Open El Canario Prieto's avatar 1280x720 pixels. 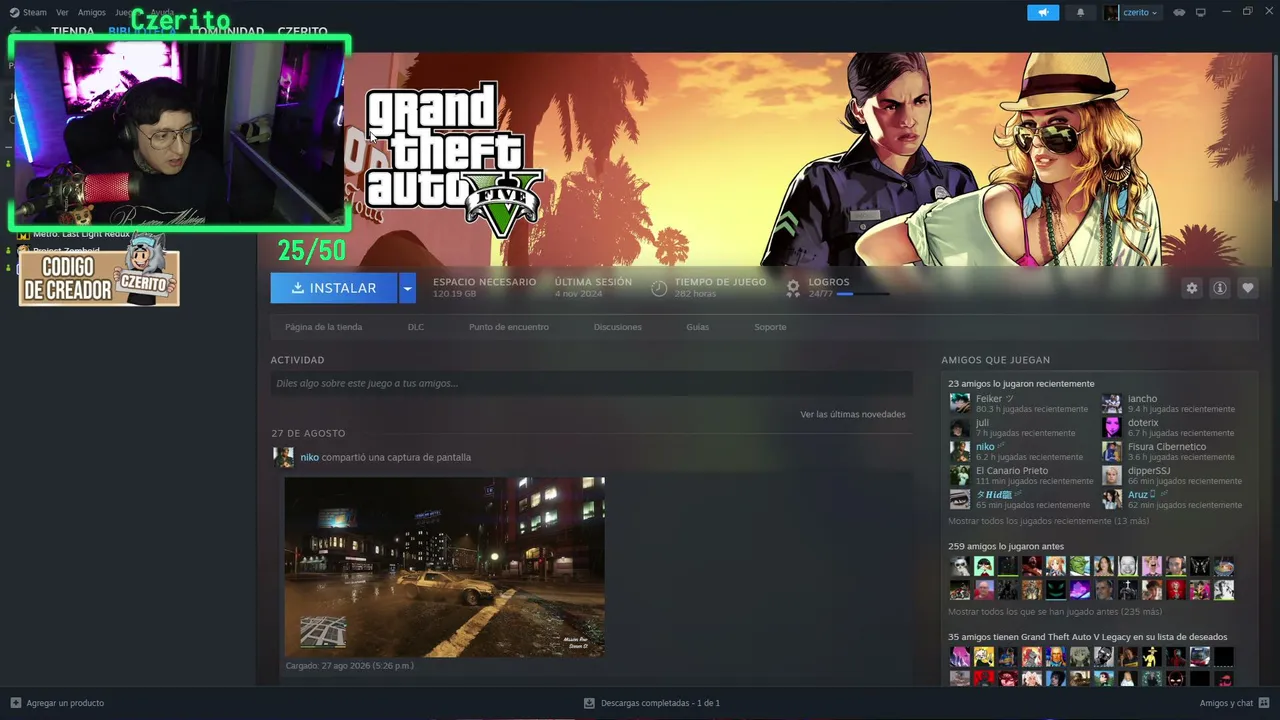(960, 475)
